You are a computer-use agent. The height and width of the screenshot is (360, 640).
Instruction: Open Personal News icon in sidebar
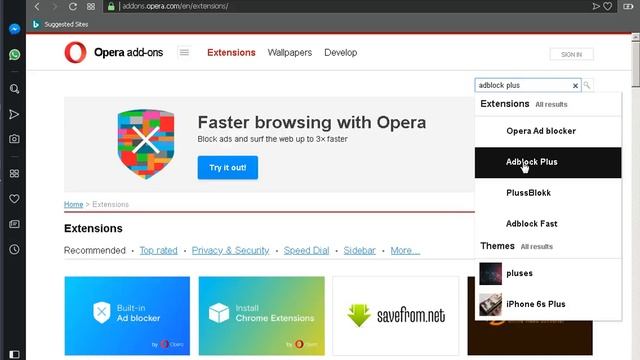(14, 224)
